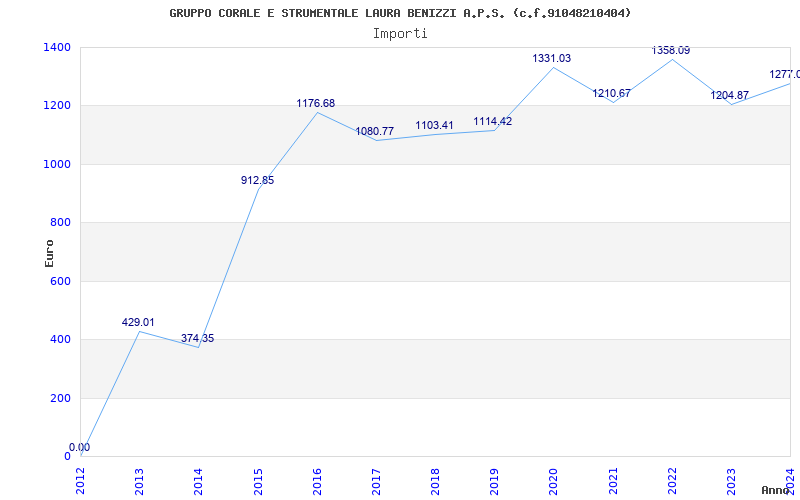Click the 1176.68 data label
The width and height of the screenshot is (800, 500).
316,104
